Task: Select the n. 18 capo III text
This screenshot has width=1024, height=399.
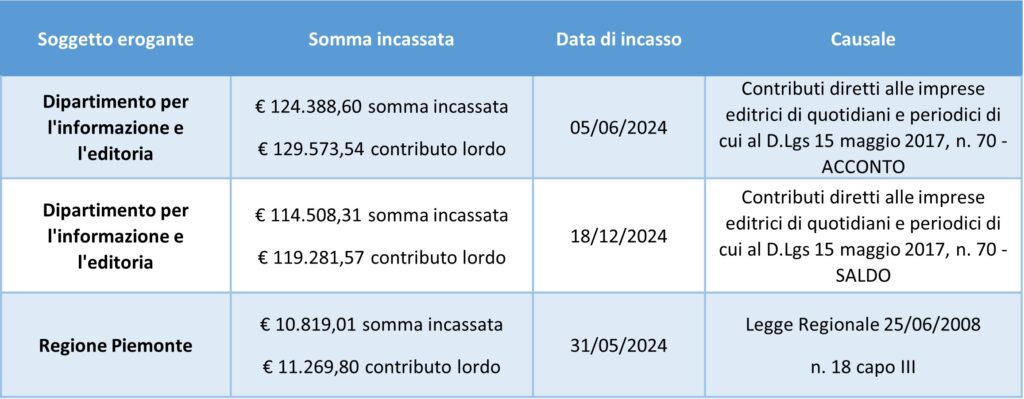Action: (863, 367)
